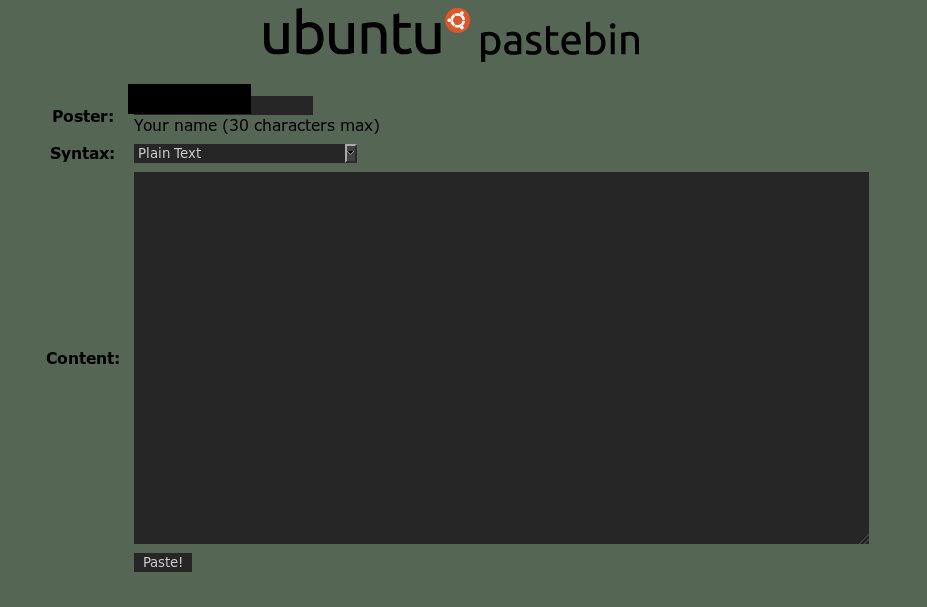
Task: Click the pastebin title text
Action: 559,41
